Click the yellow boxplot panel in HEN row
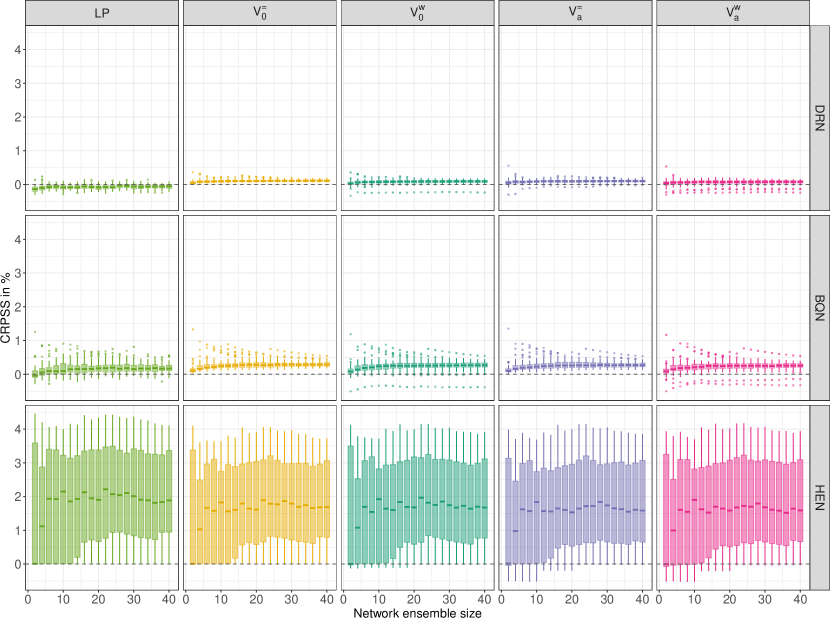 click(x=259, y=496)
